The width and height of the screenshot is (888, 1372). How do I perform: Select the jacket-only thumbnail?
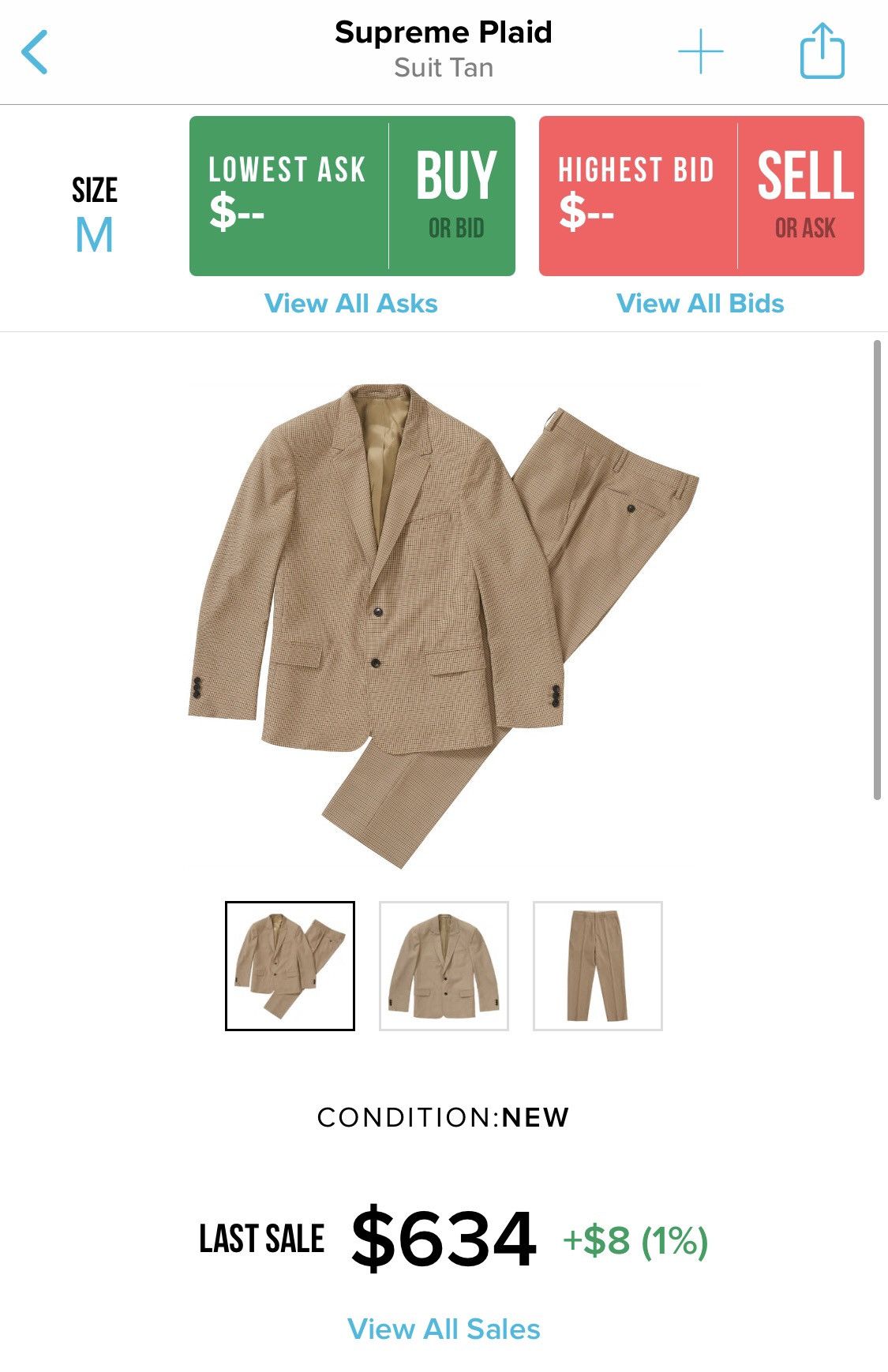444,966
